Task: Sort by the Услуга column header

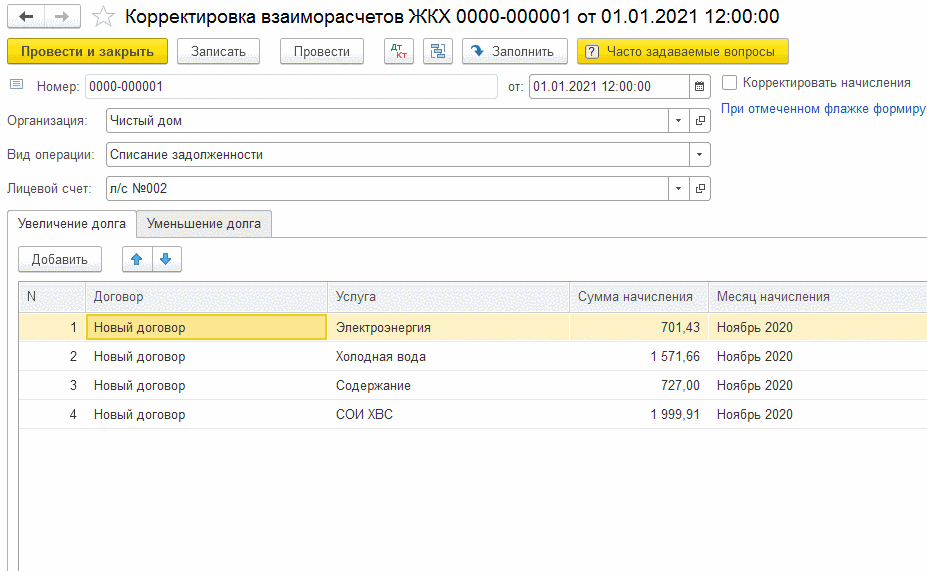Action: click(x=449, y=297)
